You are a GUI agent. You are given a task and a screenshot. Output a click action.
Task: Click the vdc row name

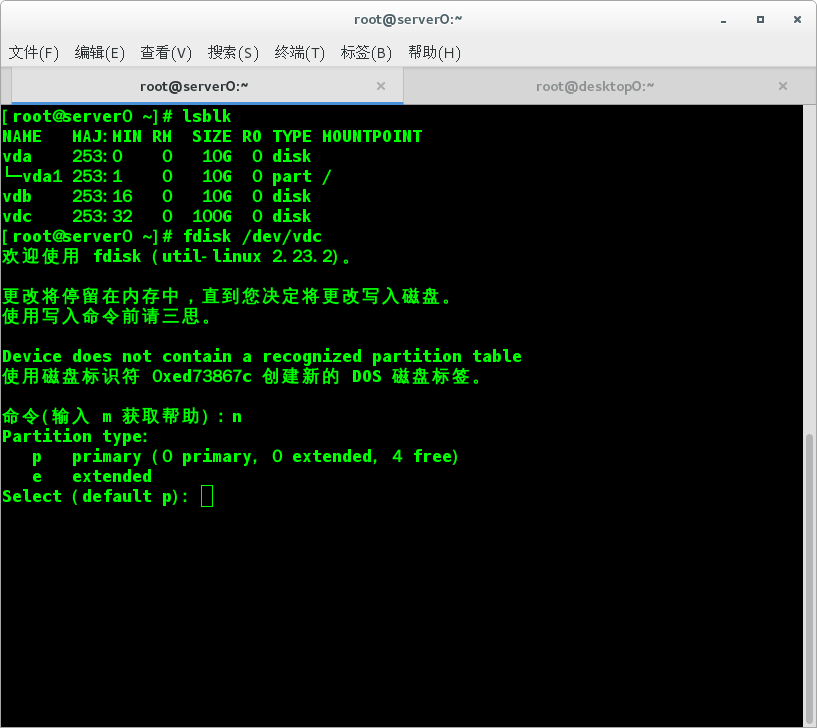coord(17,216)
